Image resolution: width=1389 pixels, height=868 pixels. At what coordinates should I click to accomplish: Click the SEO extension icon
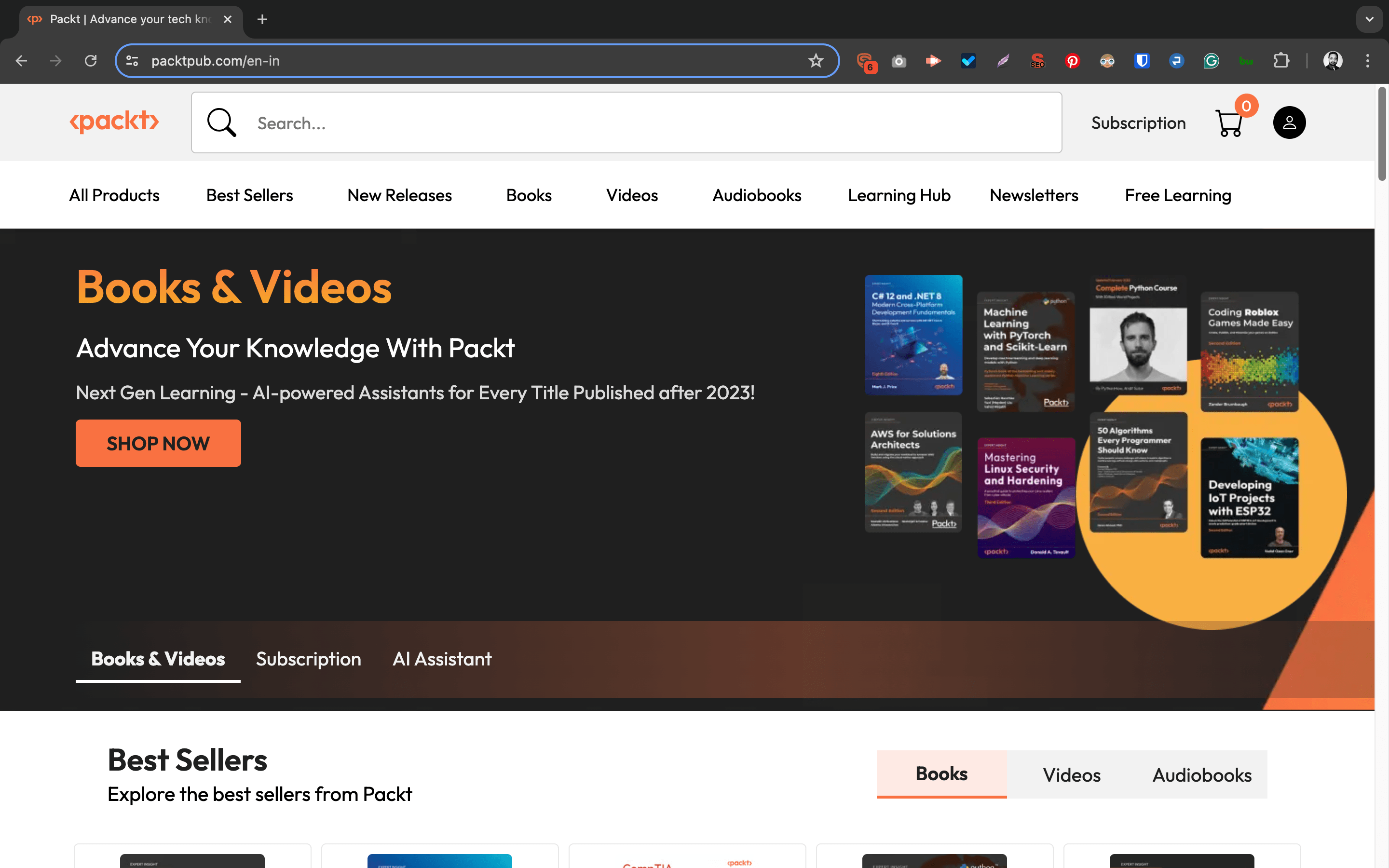tap(1038, 61)
